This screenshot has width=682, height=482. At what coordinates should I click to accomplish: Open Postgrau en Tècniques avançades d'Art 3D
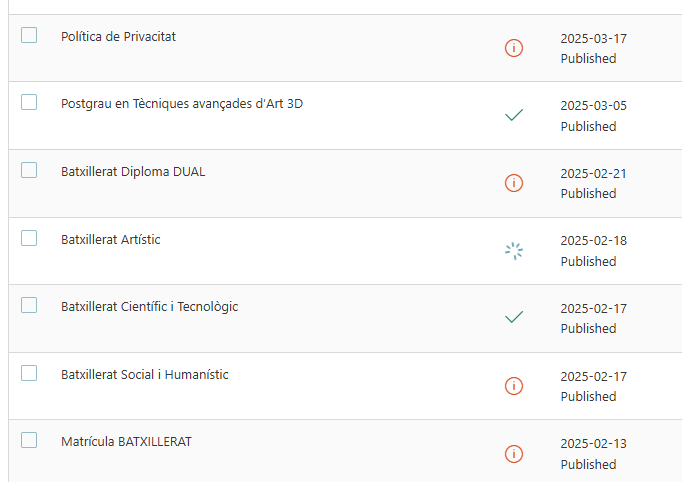click(182, 104)
